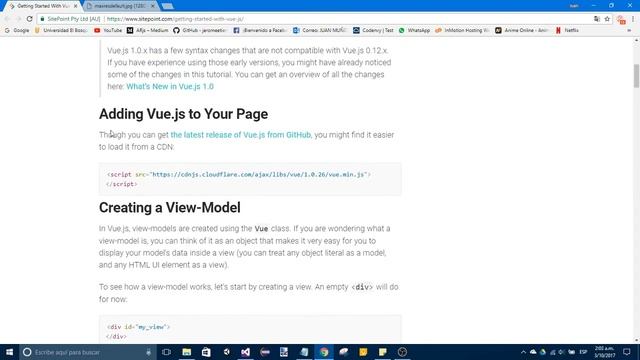640x360 pixels.
Task: Follow the 'What's New in Vue.js 1.0' link
Action: click(170, 87)
